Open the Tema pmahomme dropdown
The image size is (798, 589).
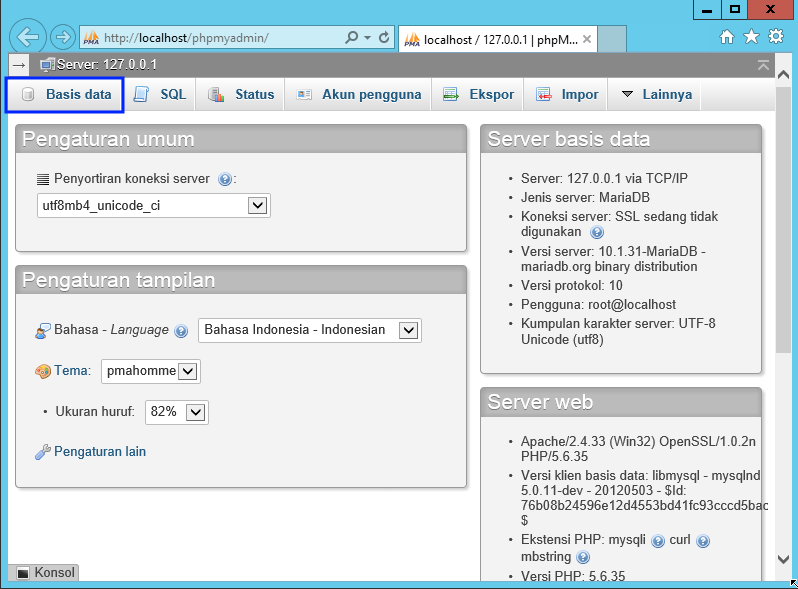(151, 371)
